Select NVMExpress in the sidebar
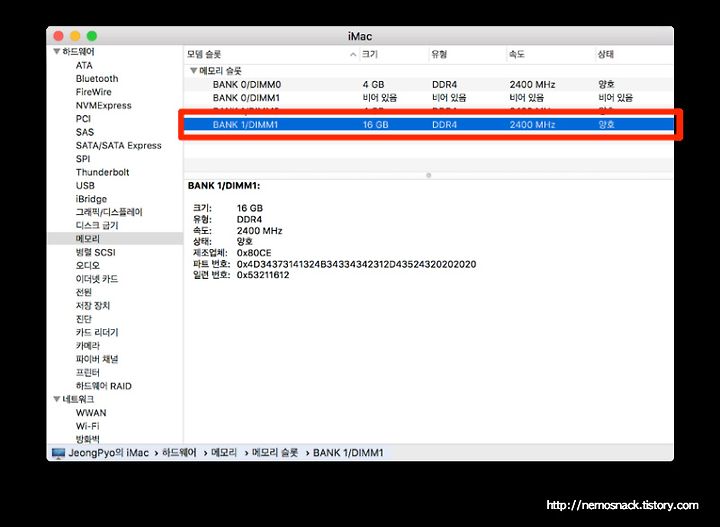The height and width of the screenshot is (527, 720). coord(104,105)
